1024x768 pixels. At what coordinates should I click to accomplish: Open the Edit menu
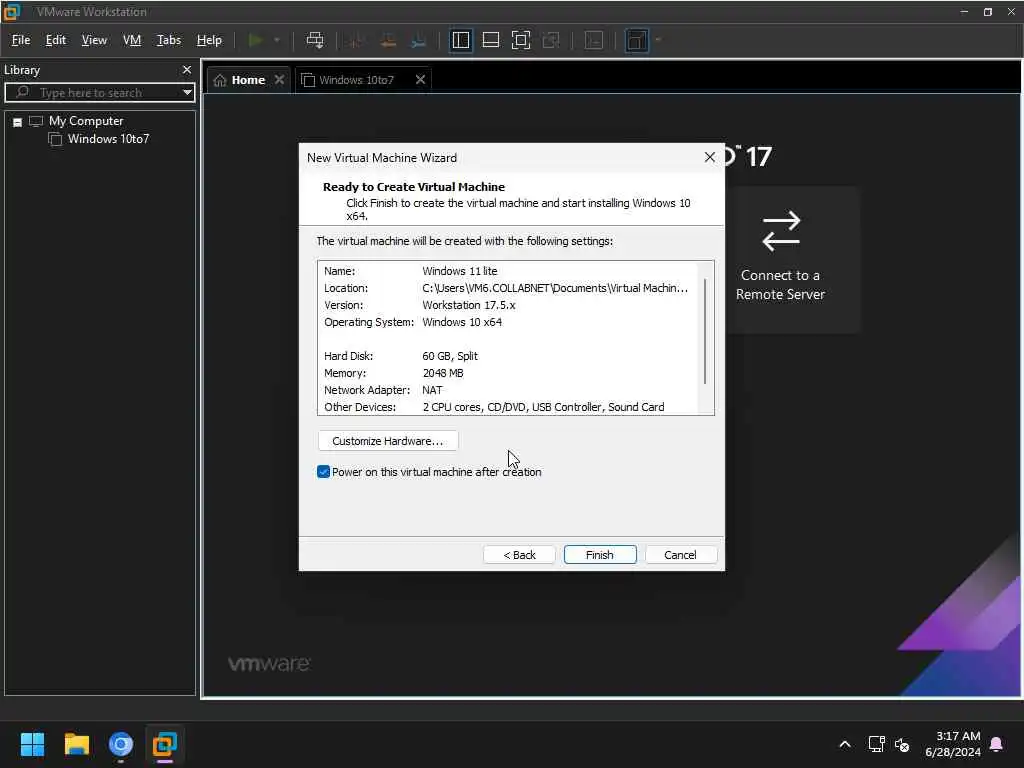coord(56,40)
